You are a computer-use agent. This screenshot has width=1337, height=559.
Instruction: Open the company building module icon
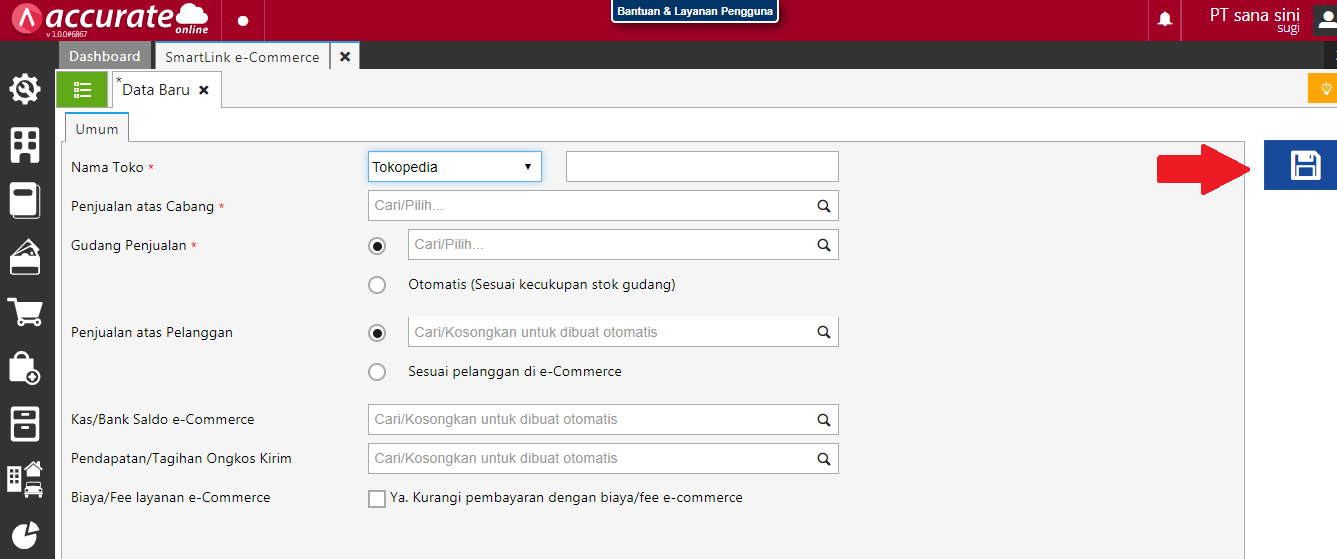click(x=25, y=145)
